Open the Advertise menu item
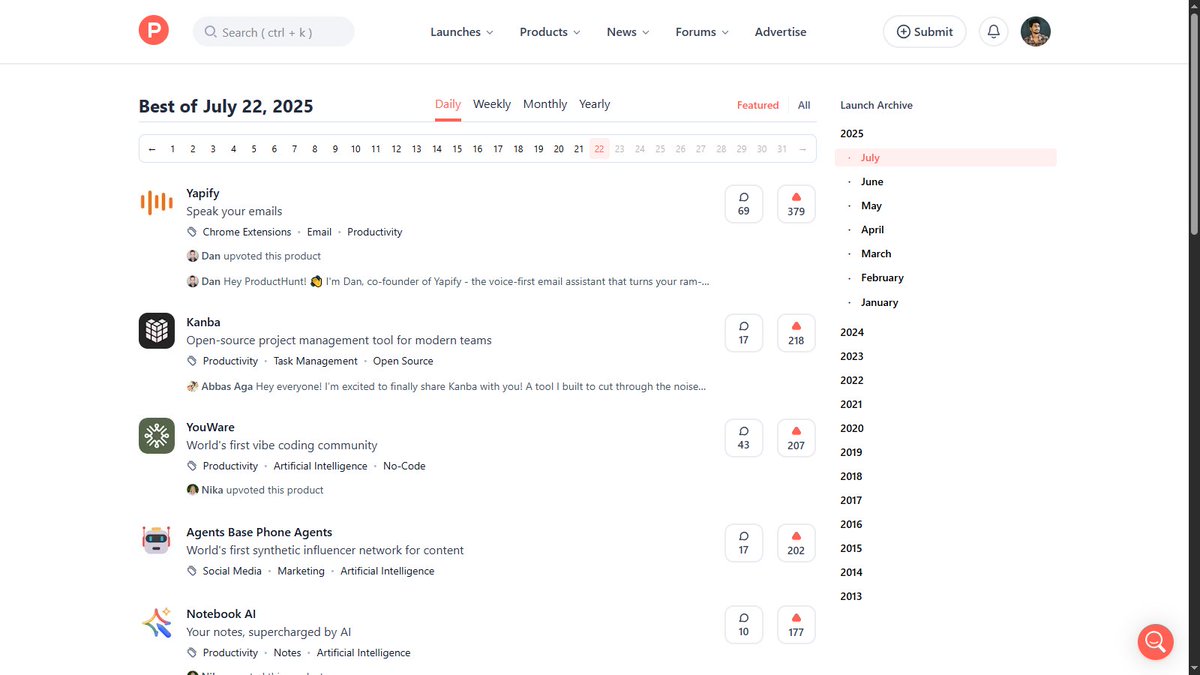The image size is (1200, 675). point(781,32)
